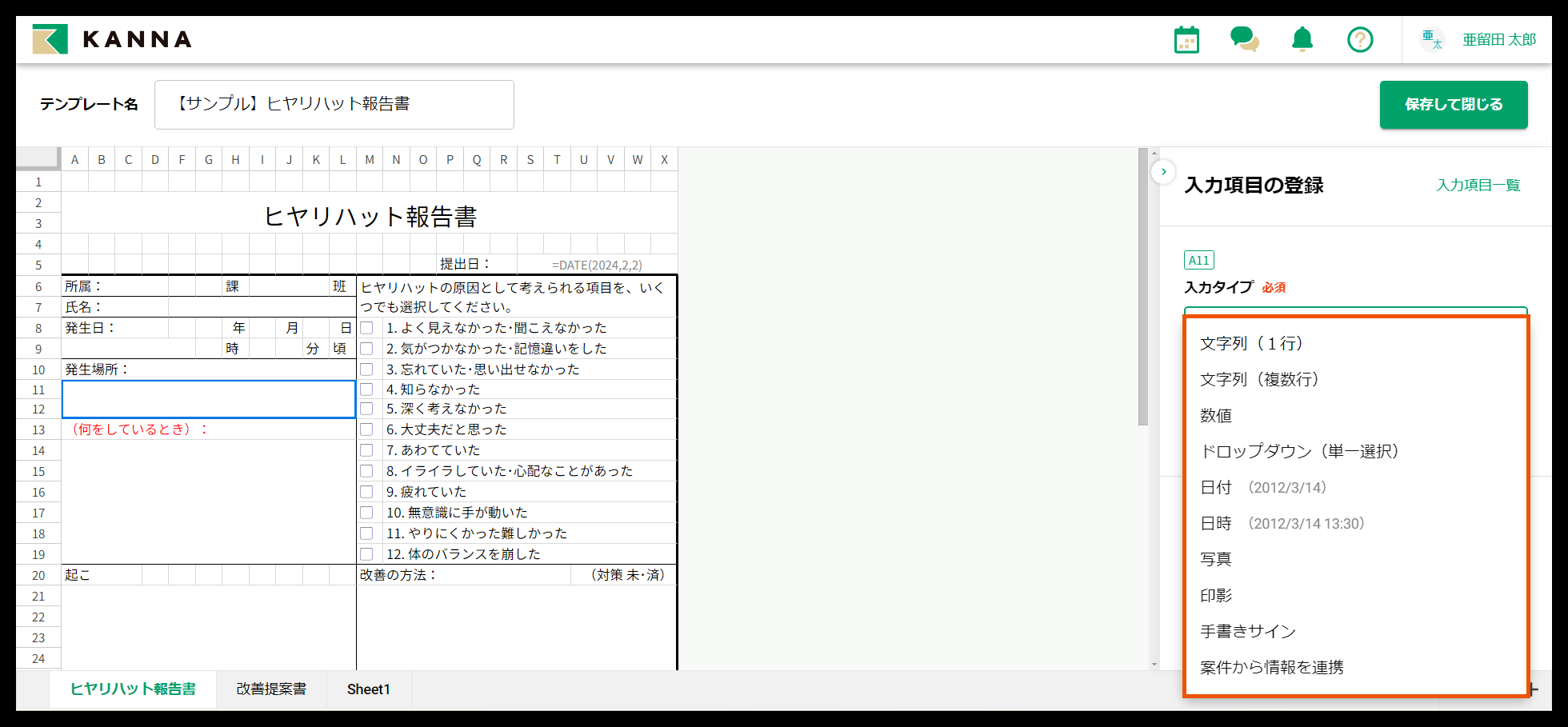Choose 案件から情報を連携 option
1568x727 pixels.
pyautogui.click(x=1356, y=667)
